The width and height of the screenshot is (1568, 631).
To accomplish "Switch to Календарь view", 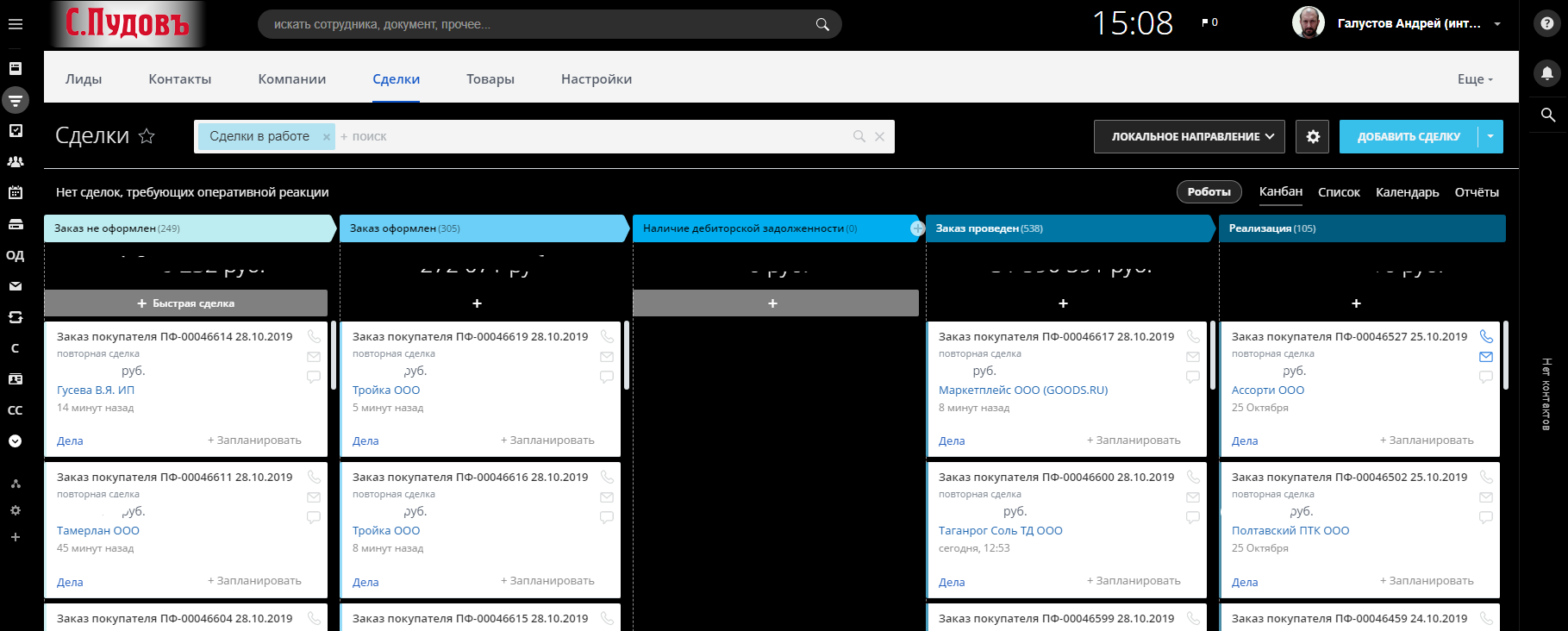I will tap(1407, 192).
